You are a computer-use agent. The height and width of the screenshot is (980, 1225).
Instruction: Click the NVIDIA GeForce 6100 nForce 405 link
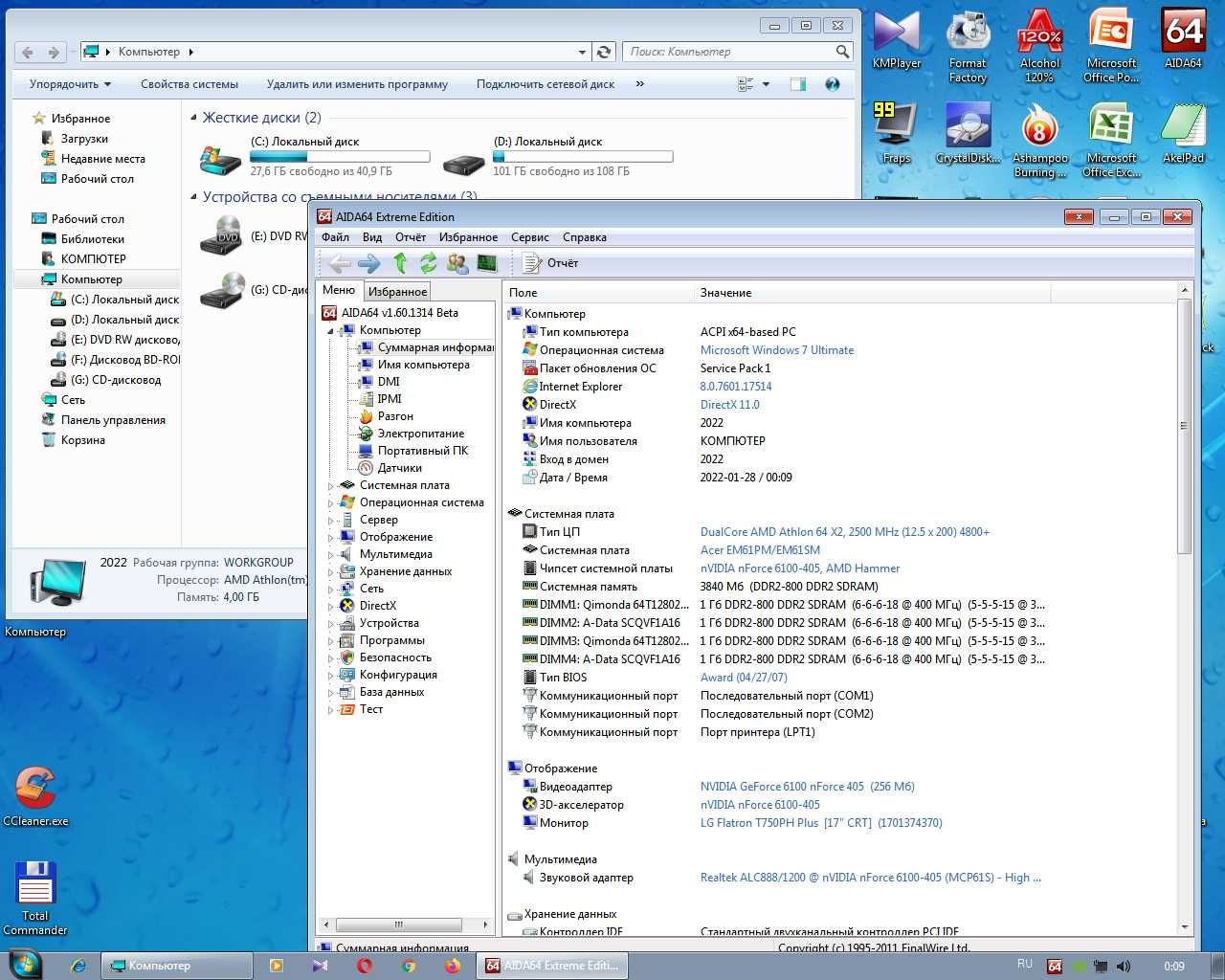tap(807, 787)
